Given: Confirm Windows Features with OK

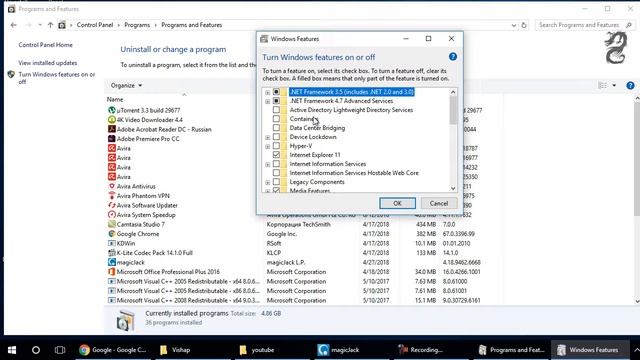Looking at the screenshot, I should click(x=397, y=203).
